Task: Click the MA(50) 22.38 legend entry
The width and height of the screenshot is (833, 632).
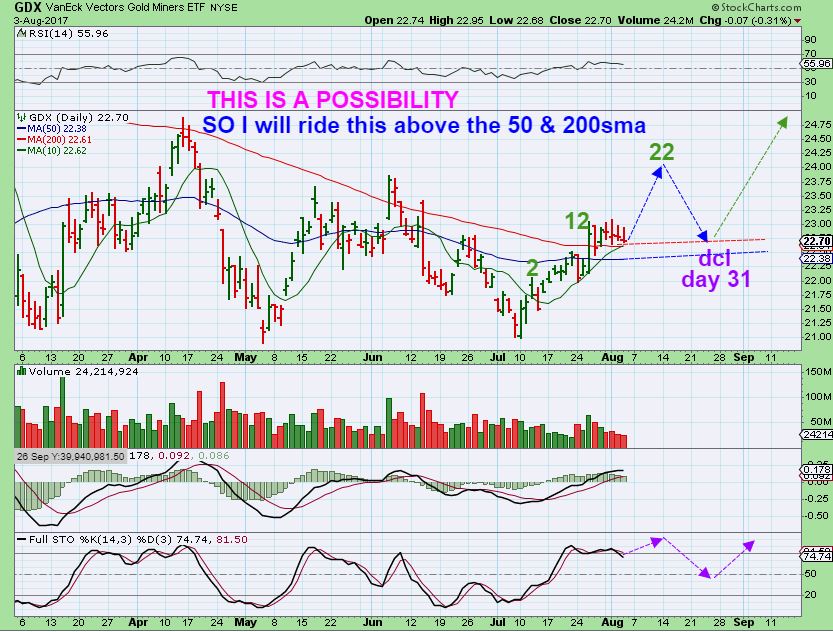Action: tap(52, 129)
